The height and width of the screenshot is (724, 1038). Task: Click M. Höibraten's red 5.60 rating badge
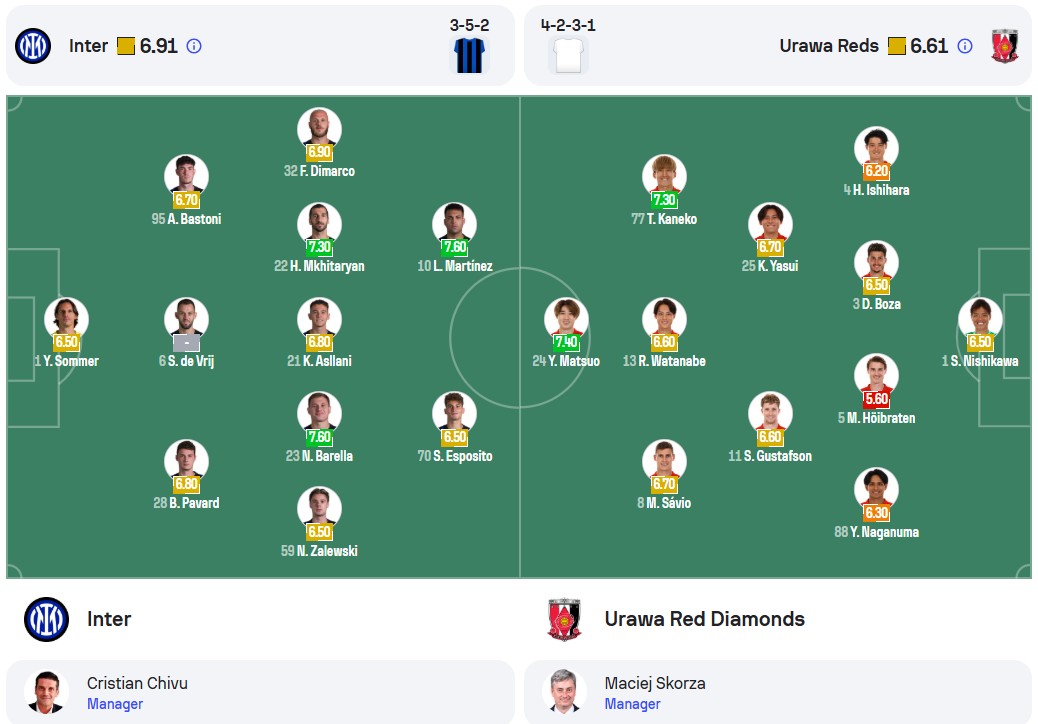(x=876, y=399)
